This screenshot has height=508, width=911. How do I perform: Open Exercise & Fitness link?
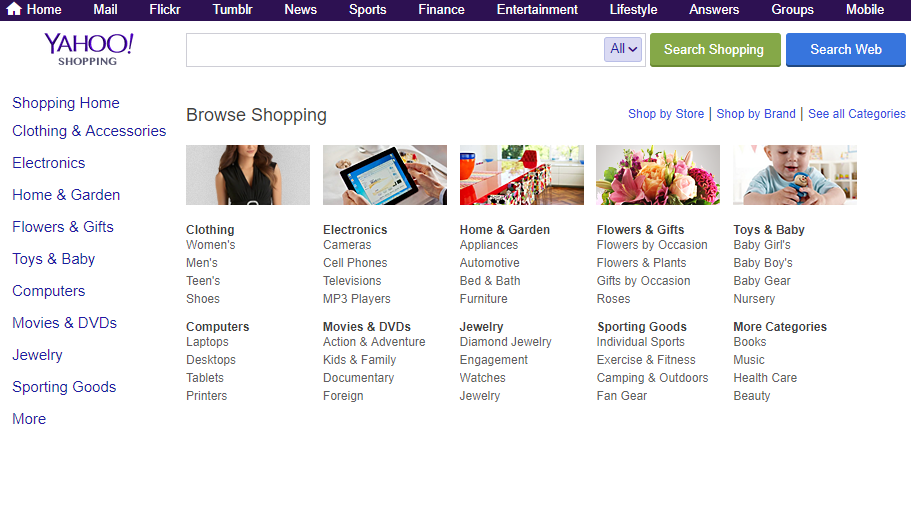coord(646,360)
